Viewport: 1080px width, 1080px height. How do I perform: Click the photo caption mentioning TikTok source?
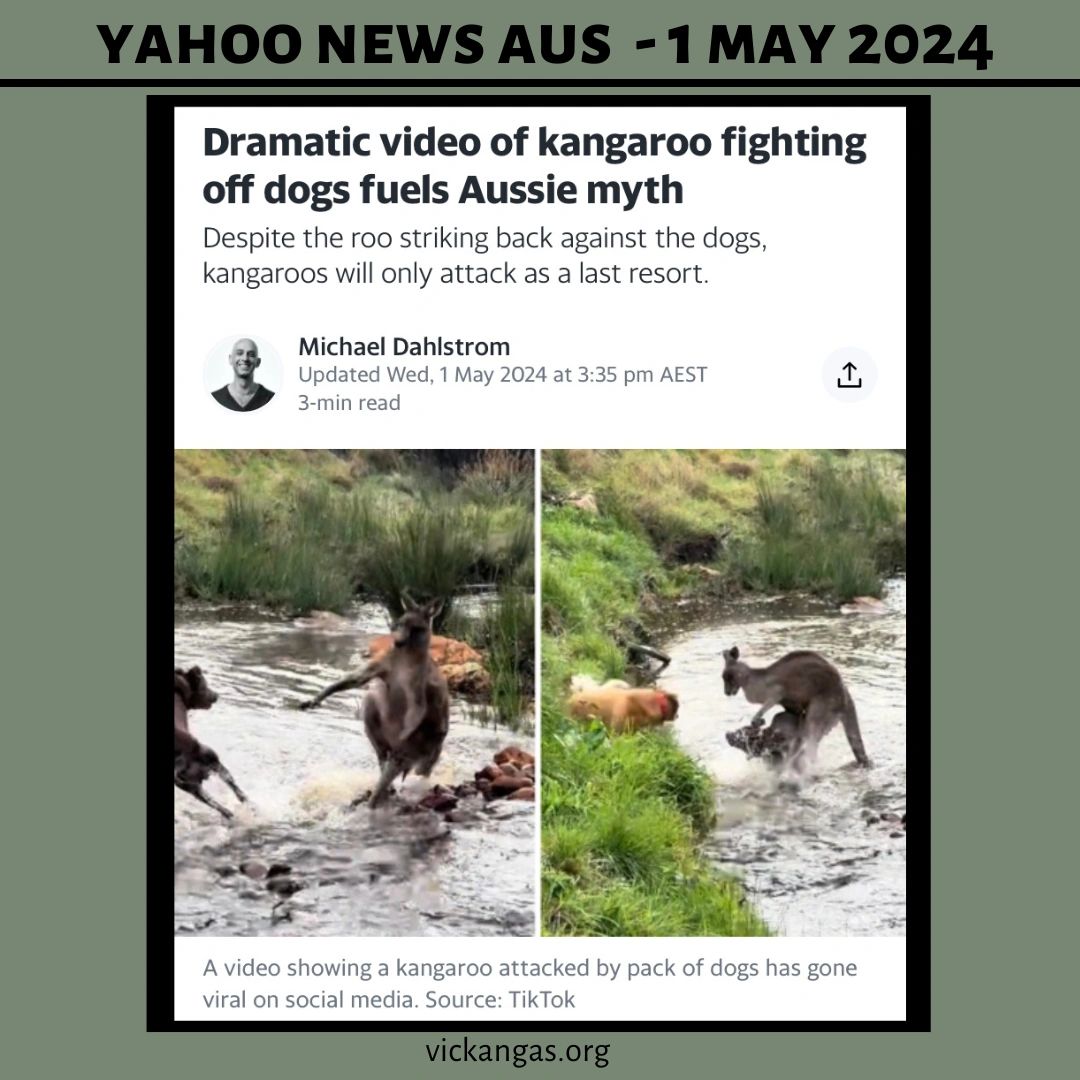[x=529, y=983]
